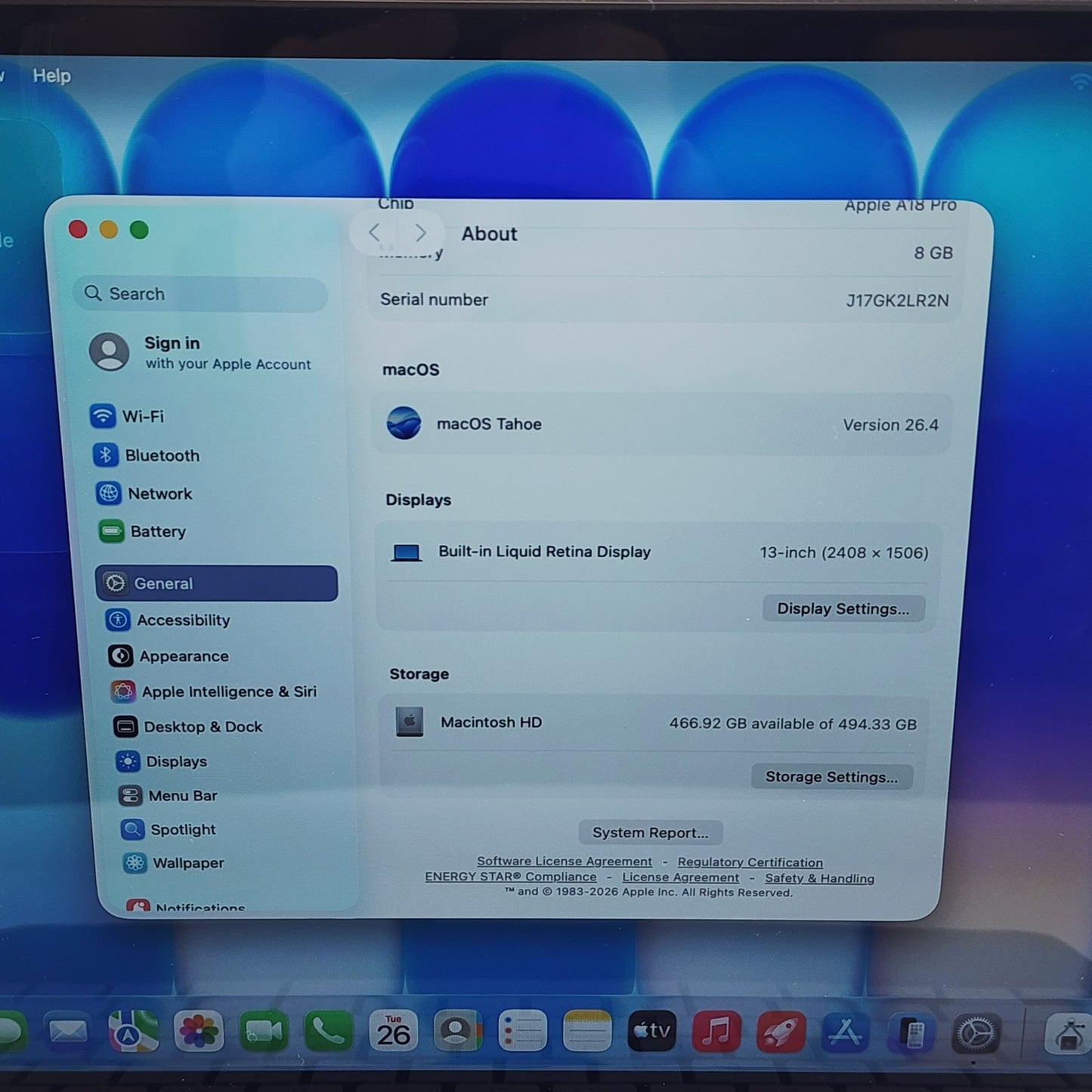This screenshot has width=1092, height=1092.
Task: Launch Contacts from the Dock
Action: tap(459, 1032)
